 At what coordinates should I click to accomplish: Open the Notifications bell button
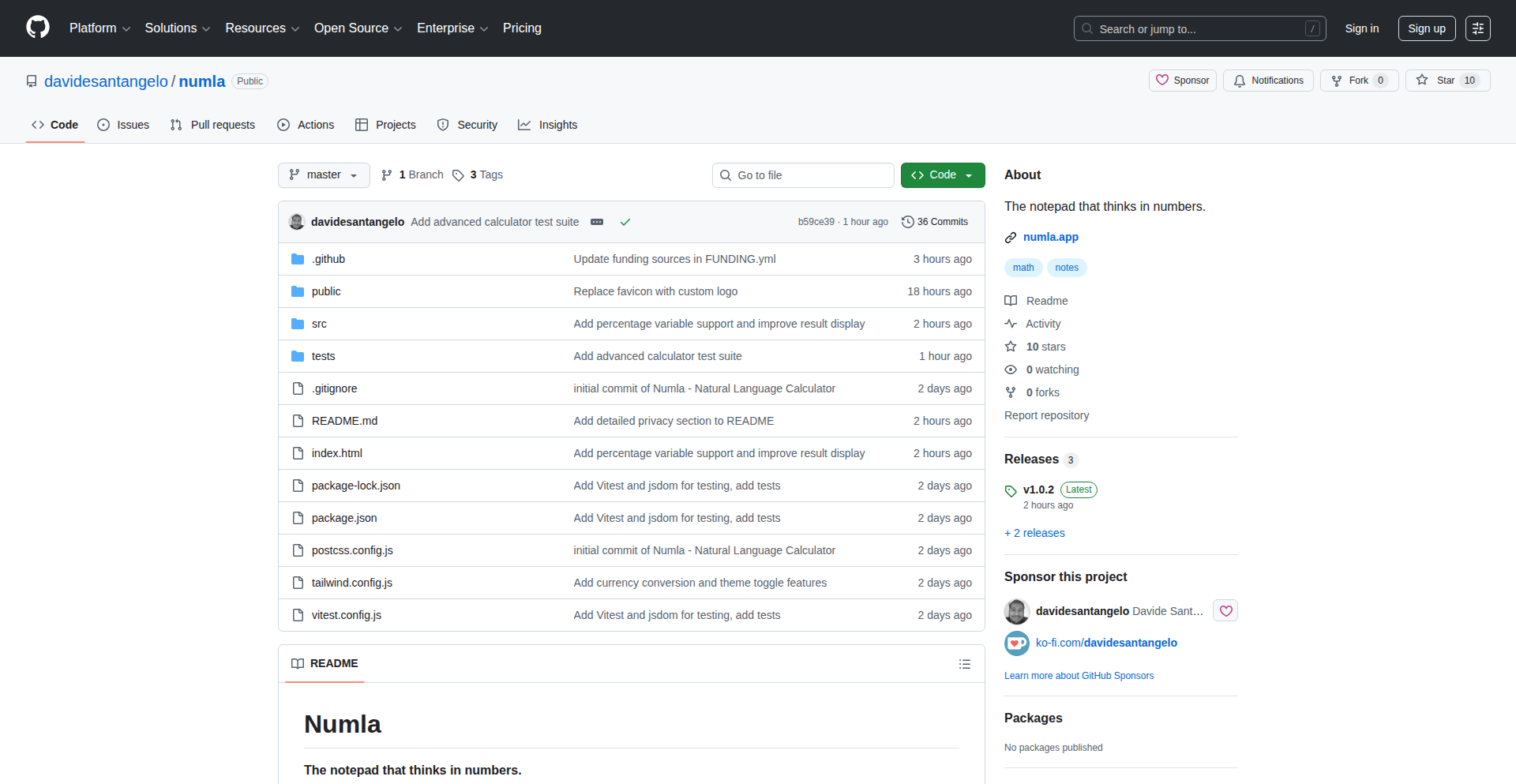[x=1268, y=81]
